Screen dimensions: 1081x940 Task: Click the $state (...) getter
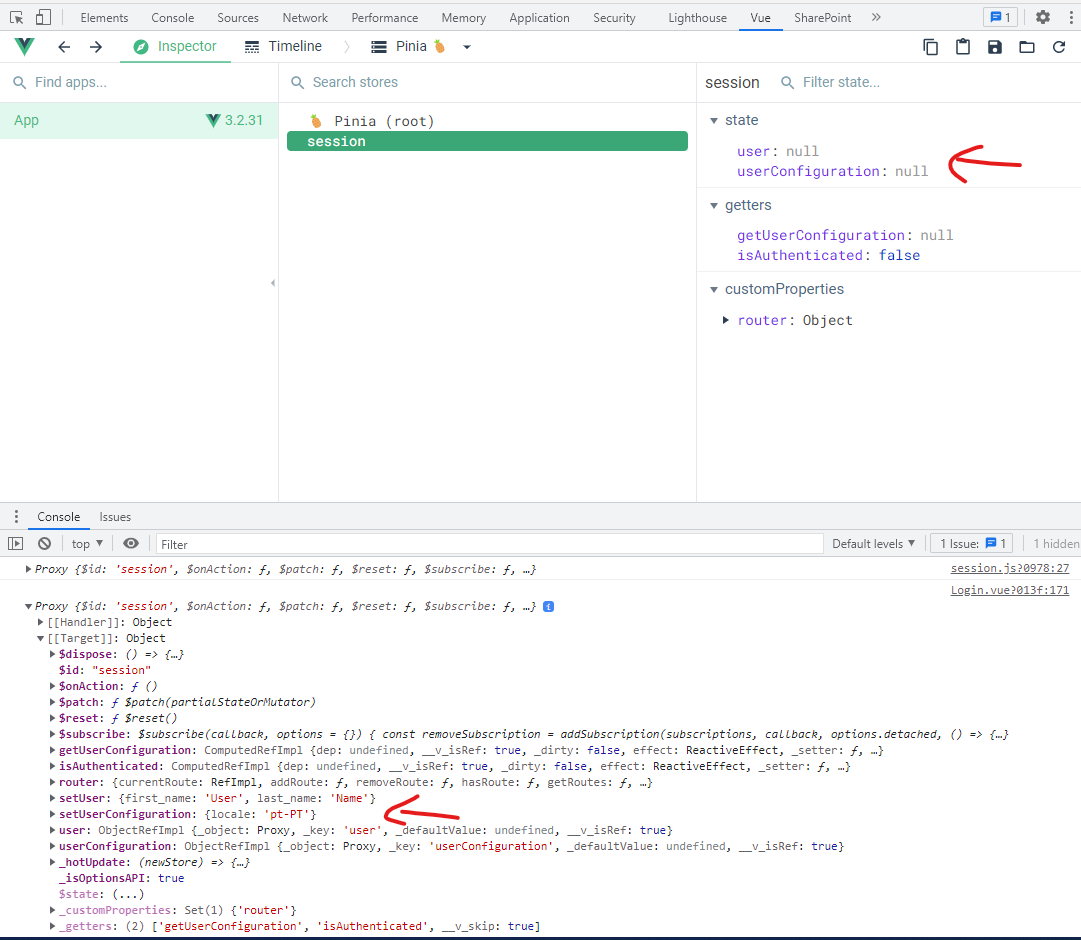(101, 894)
